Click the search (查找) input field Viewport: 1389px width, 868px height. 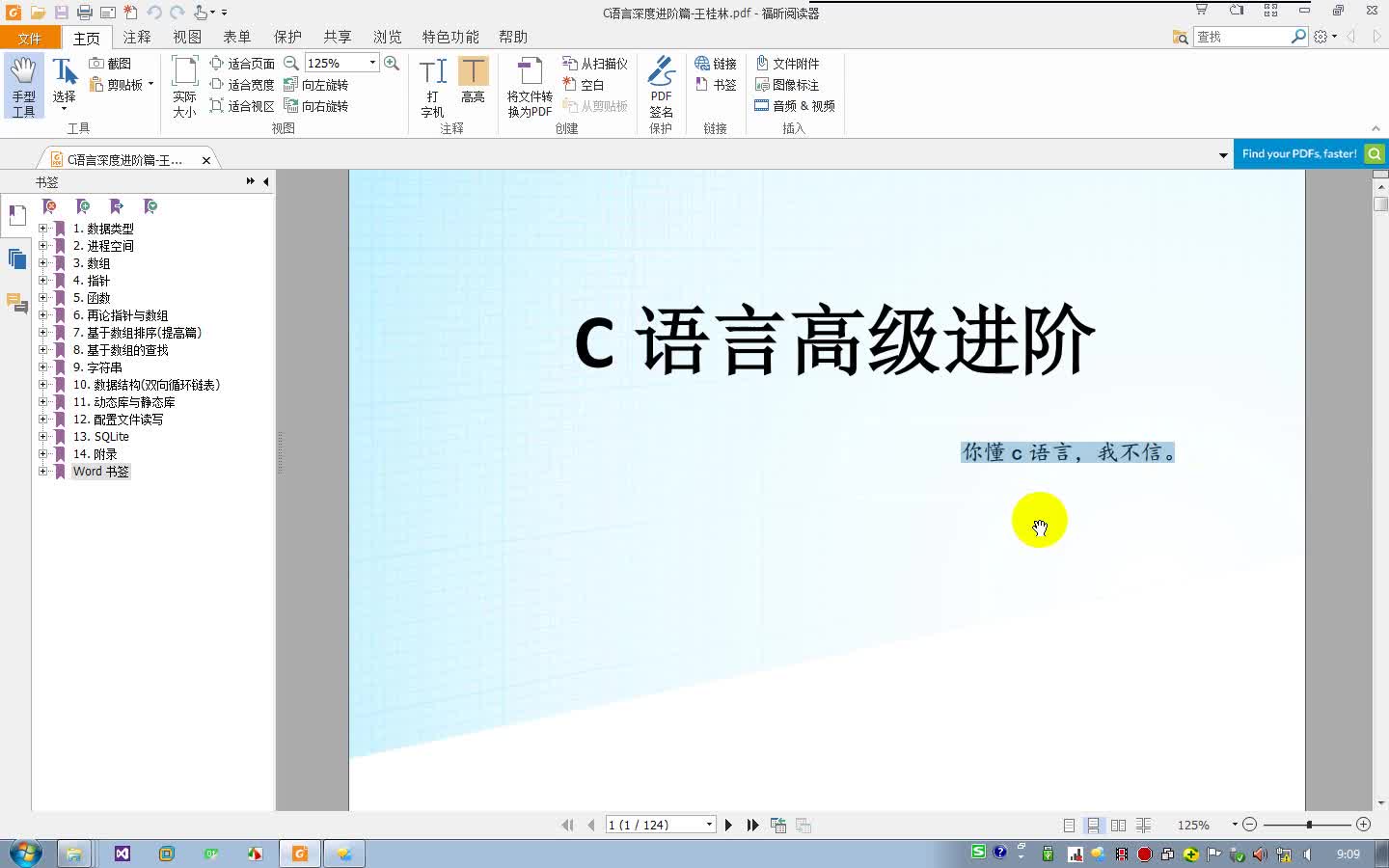tap(1241, 37)
